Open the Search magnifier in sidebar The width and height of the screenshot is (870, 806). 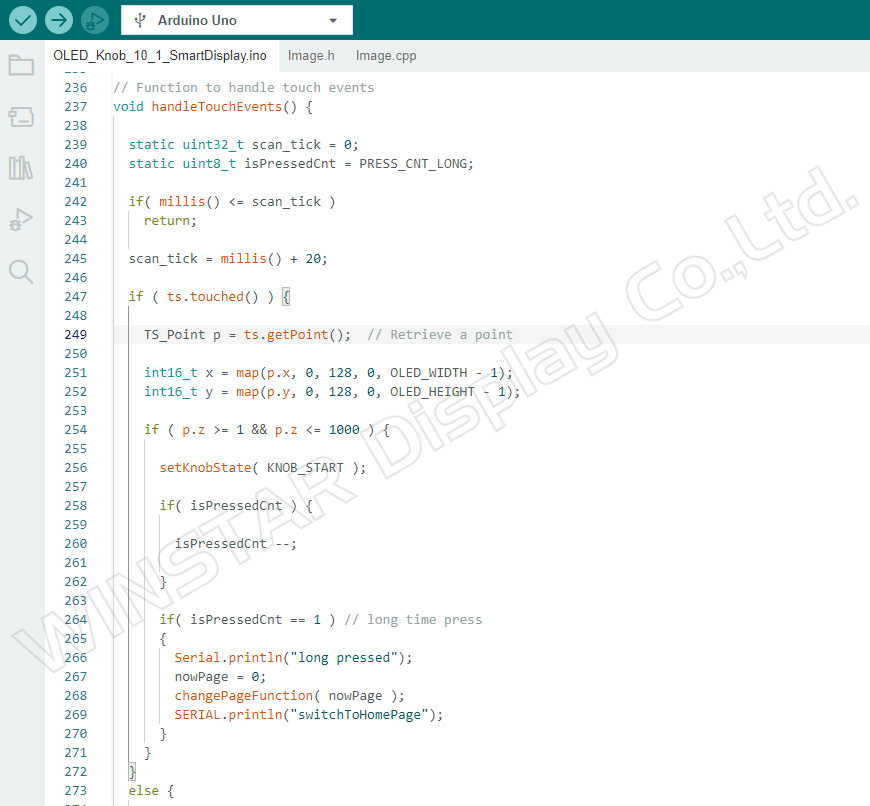tap(22, 271)
